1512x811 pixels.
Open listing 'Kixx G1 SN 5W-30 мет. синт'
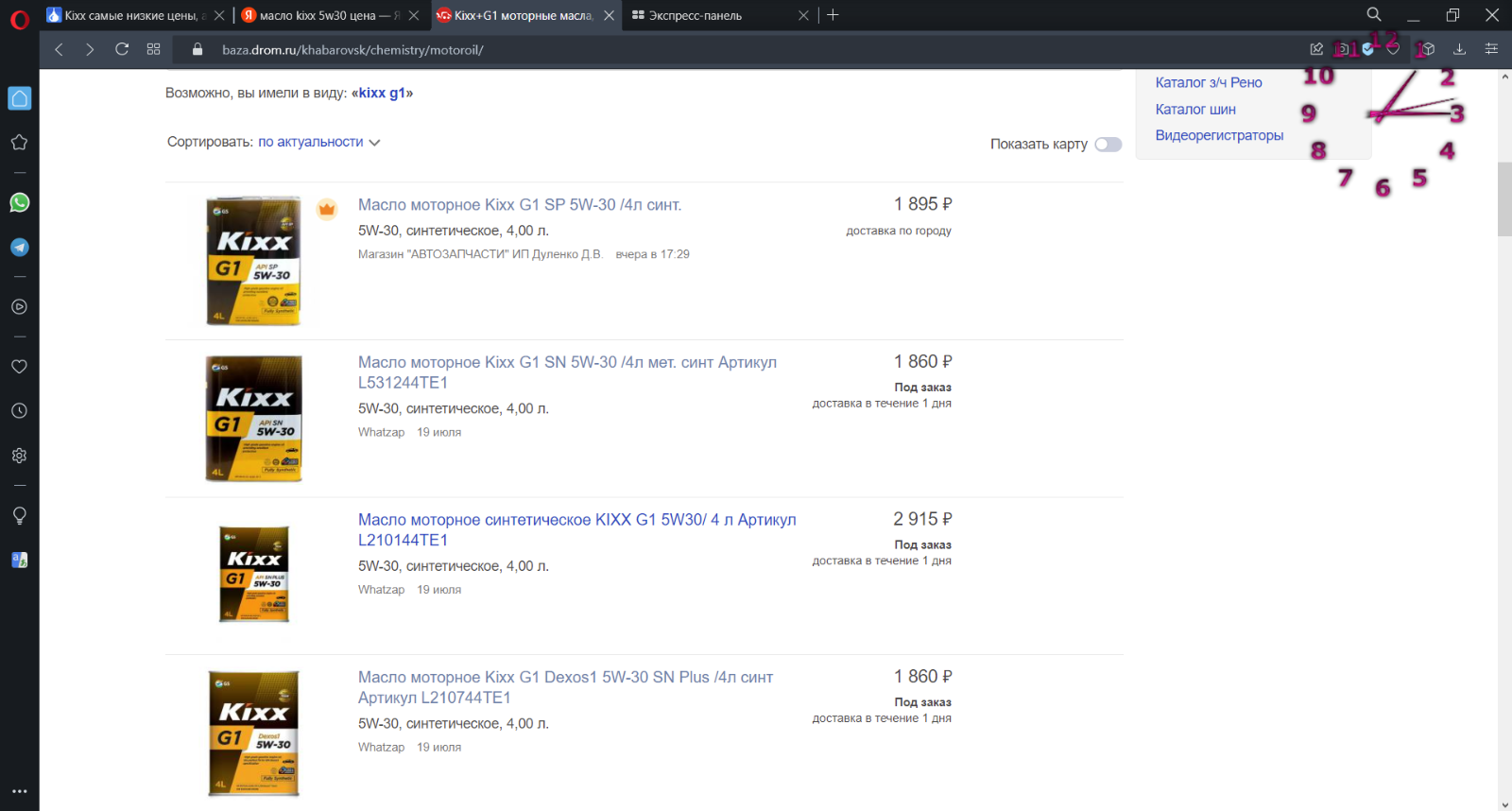567,372
